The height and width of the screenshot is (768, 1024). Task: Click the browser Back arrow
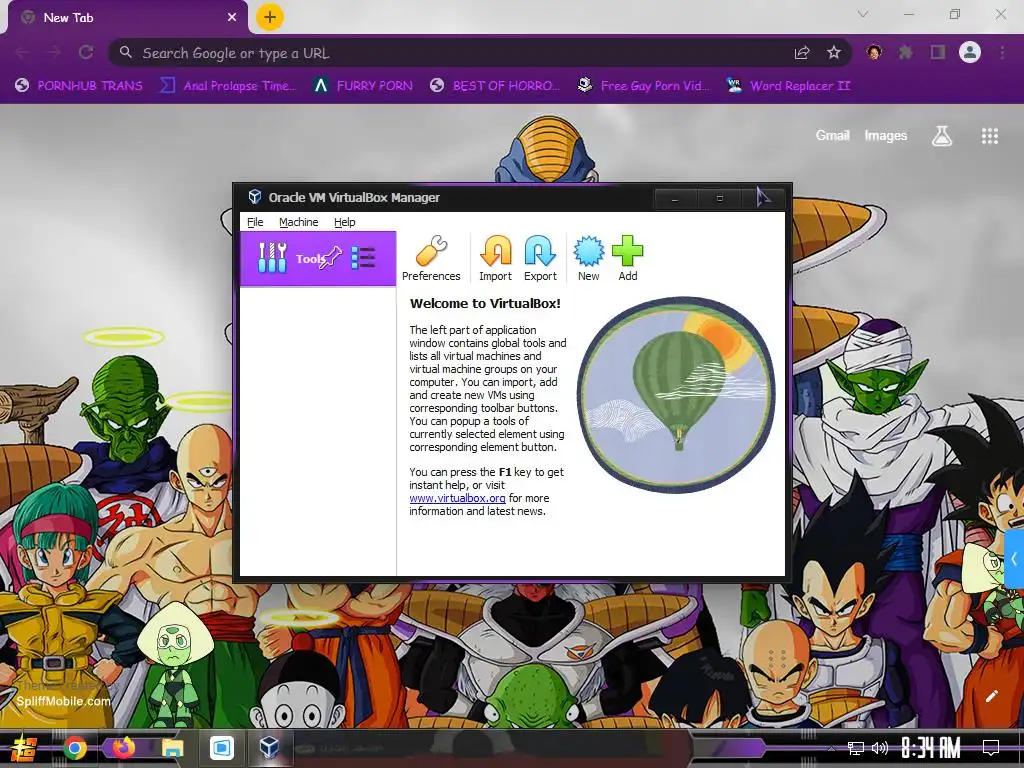22,53
